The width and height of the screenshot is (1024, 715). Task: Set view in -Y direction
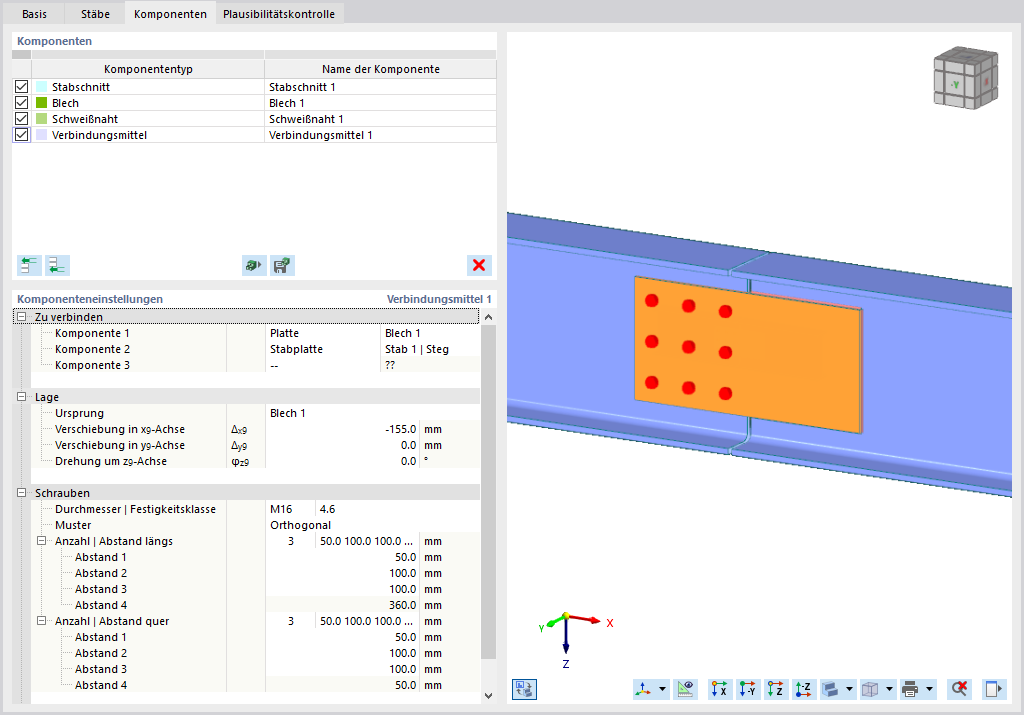(x=748, y=689)
